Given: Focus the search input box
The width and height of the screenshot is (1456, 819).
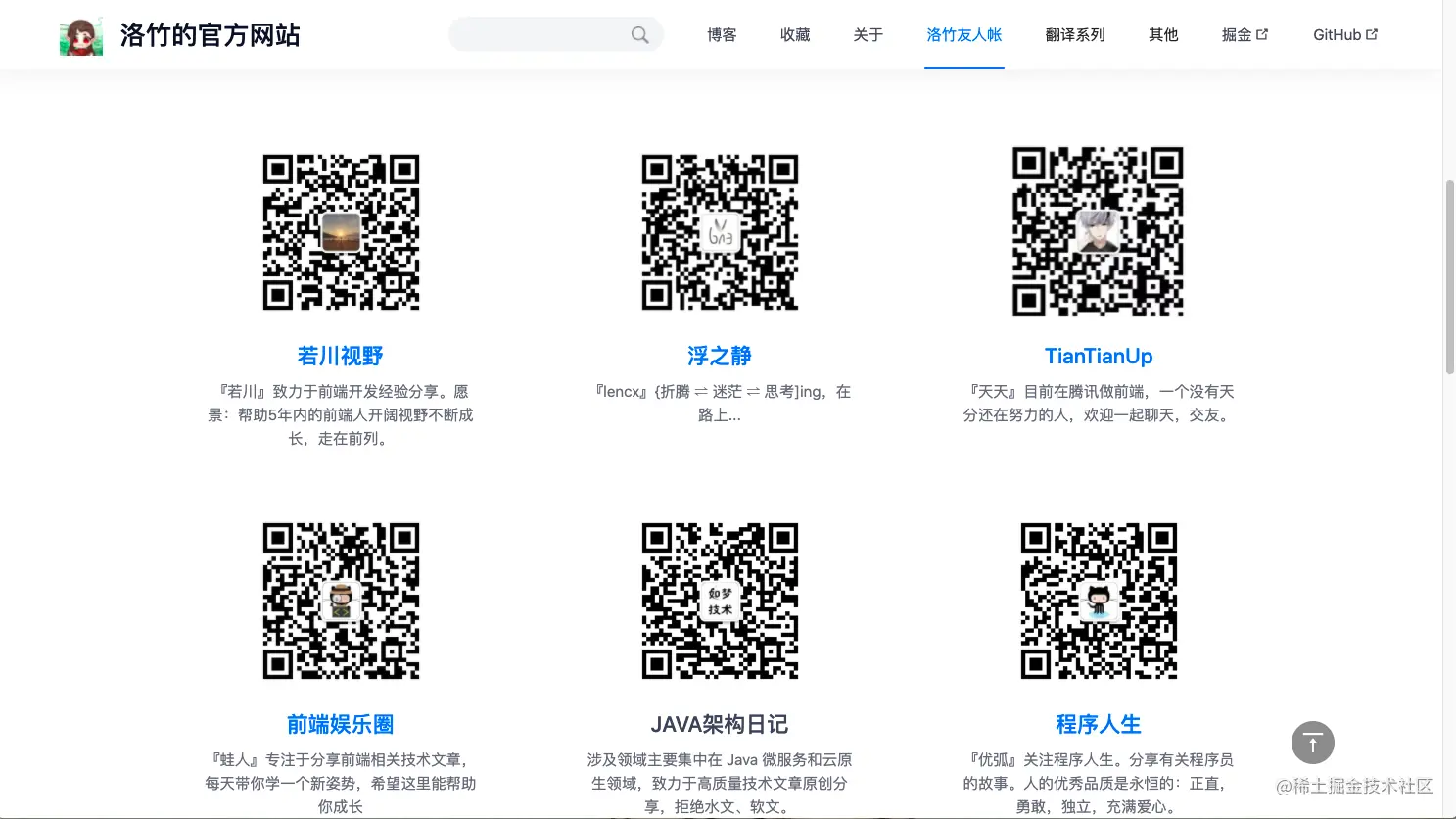Looking at the screenshot, I should tap(555, 34).
